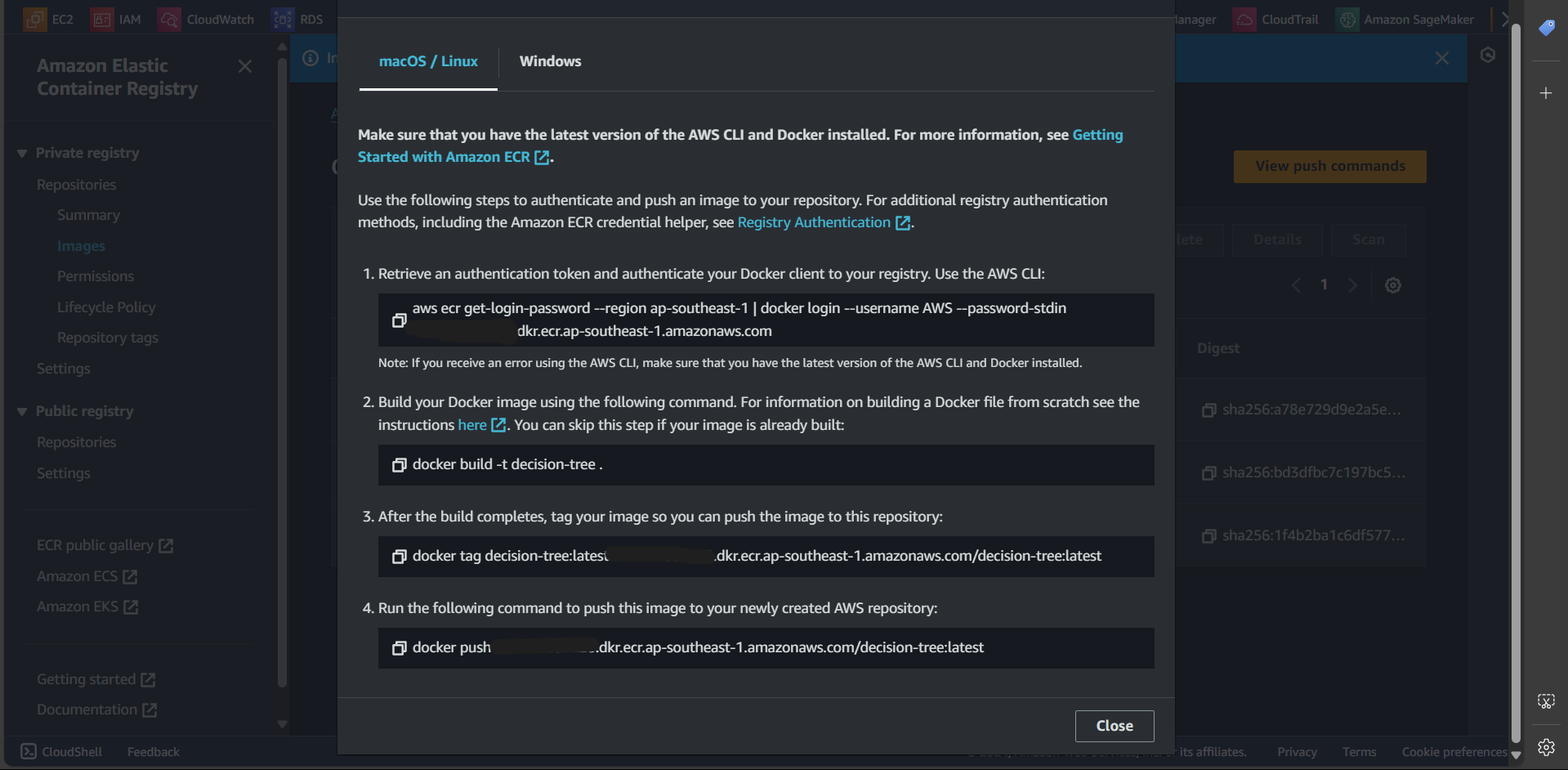The height and width of the screenshot is (770, 1568).
Task: Copy the docker push command
Action: pos(399,648)
